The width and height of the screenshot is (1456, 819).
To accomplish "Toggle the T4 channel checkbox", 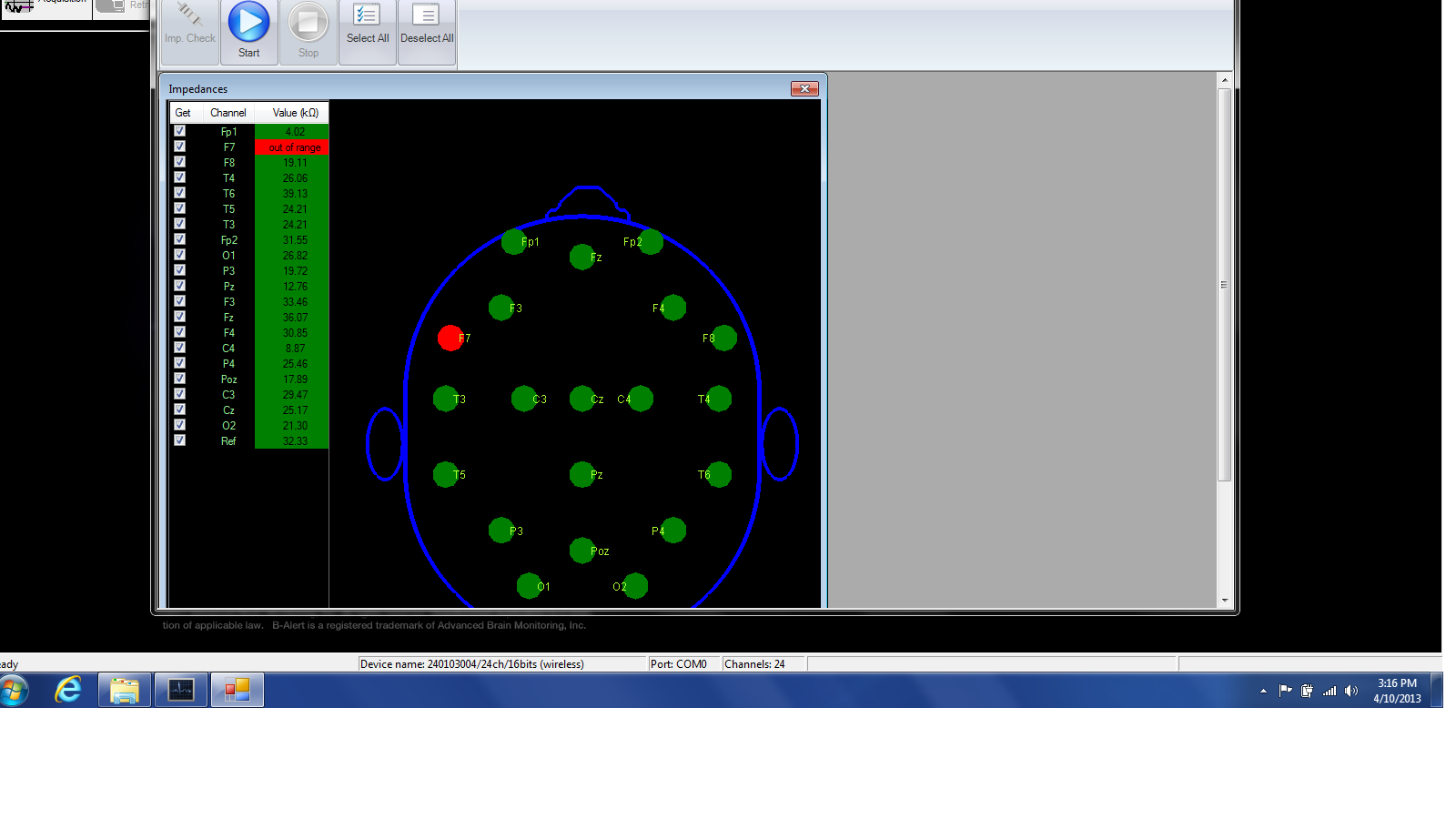I will coord(179,177).
